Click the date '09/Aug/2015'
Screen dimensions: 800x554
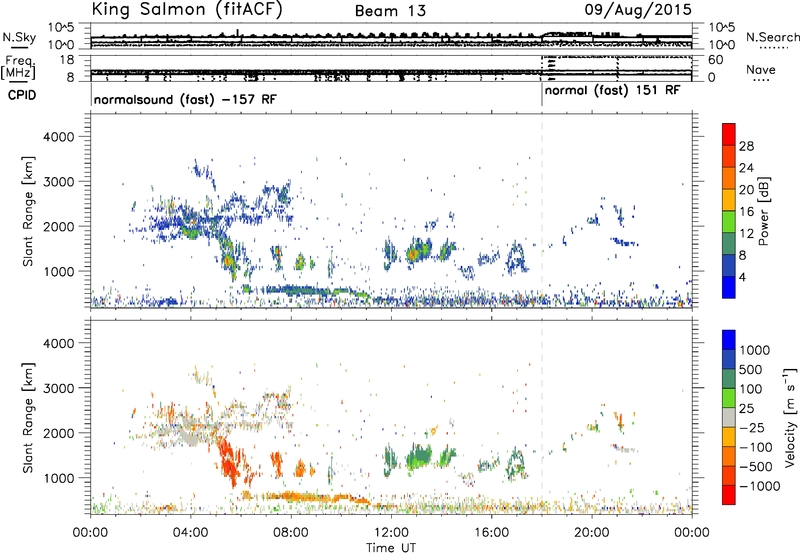638,10
